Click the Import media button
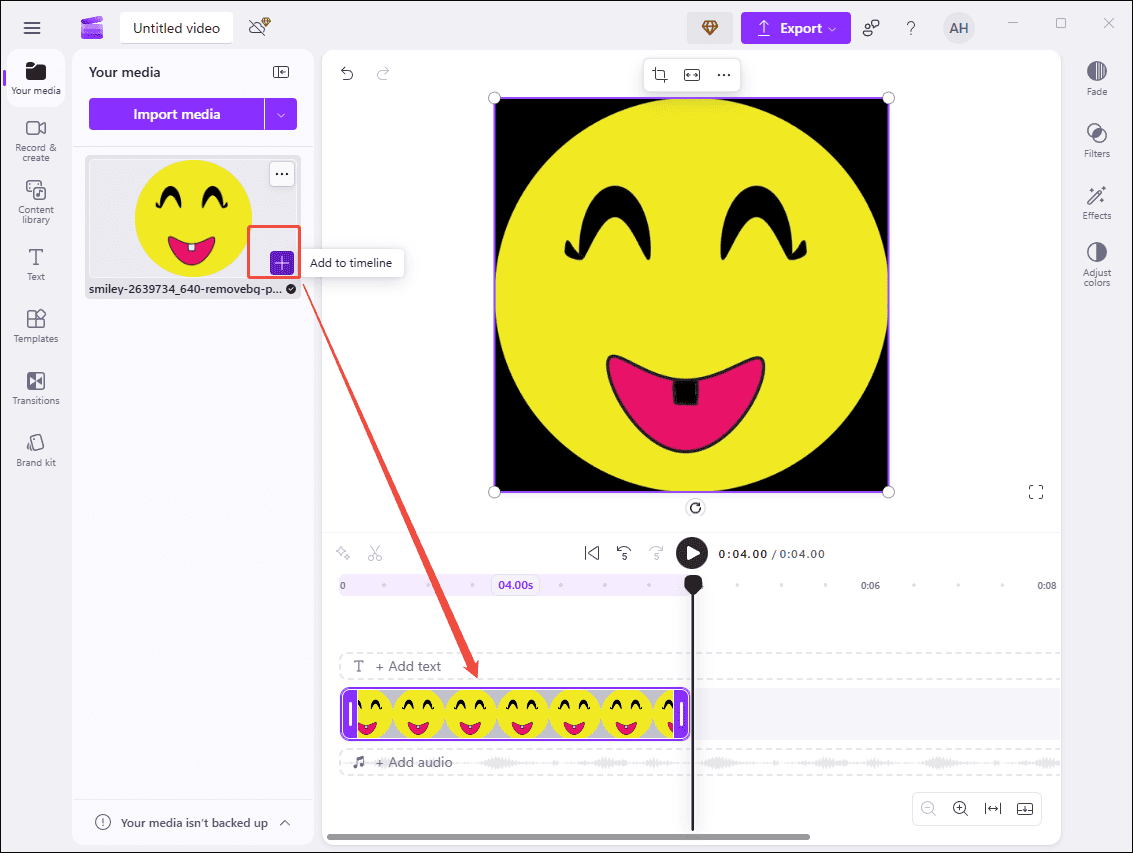This screenshot has width=1133, height=853. pyautogui.click(x=177, y=113)
